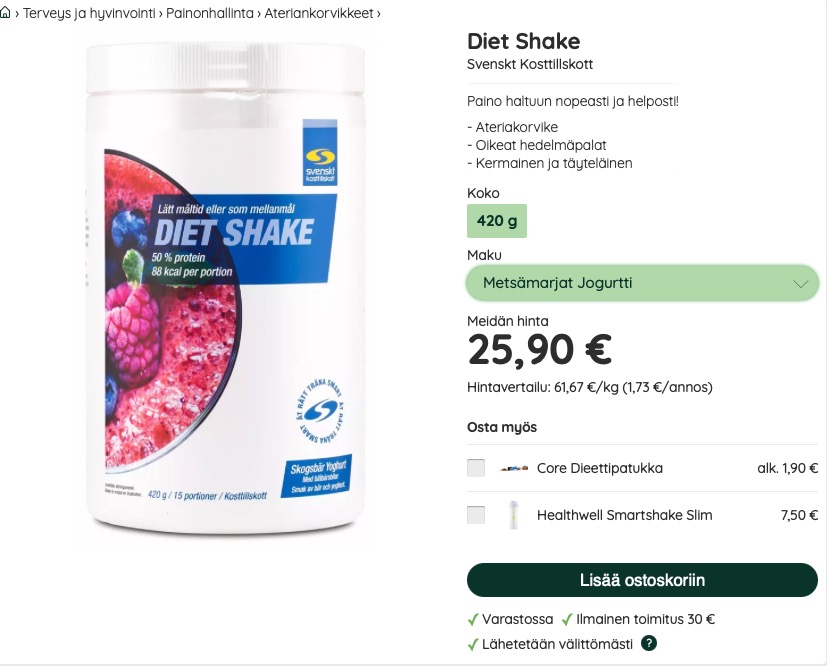Open Terveys ja hyvinvointi breadcrumb
This screenshot has width=827, height=666.
pos(89,13)
